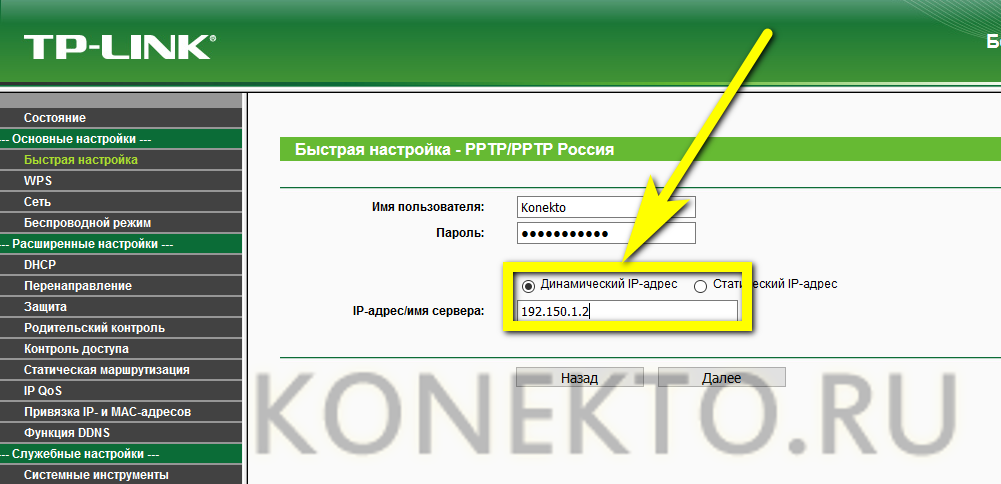Open the Защита menu item
Image resolution: width=1001 pixels, height=484 pixels.
point(121,306)
